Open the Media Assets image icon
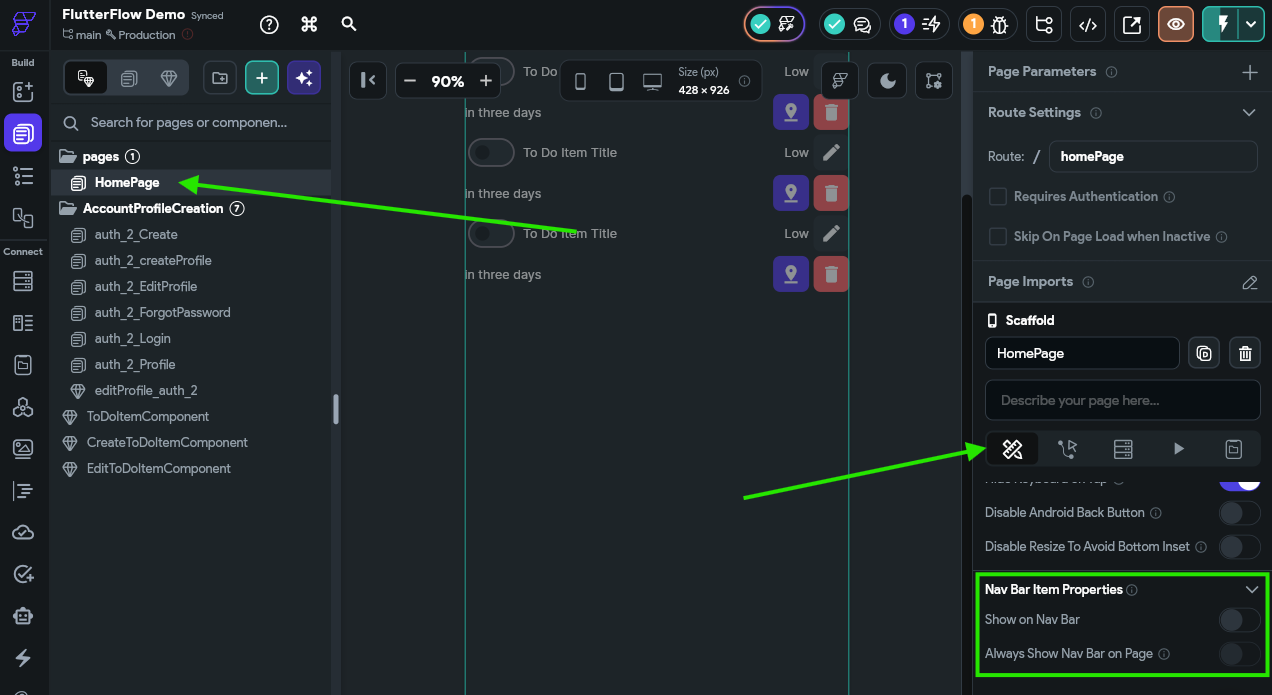This screenshot has width=1272, height=695. click(x=22, y=449)
